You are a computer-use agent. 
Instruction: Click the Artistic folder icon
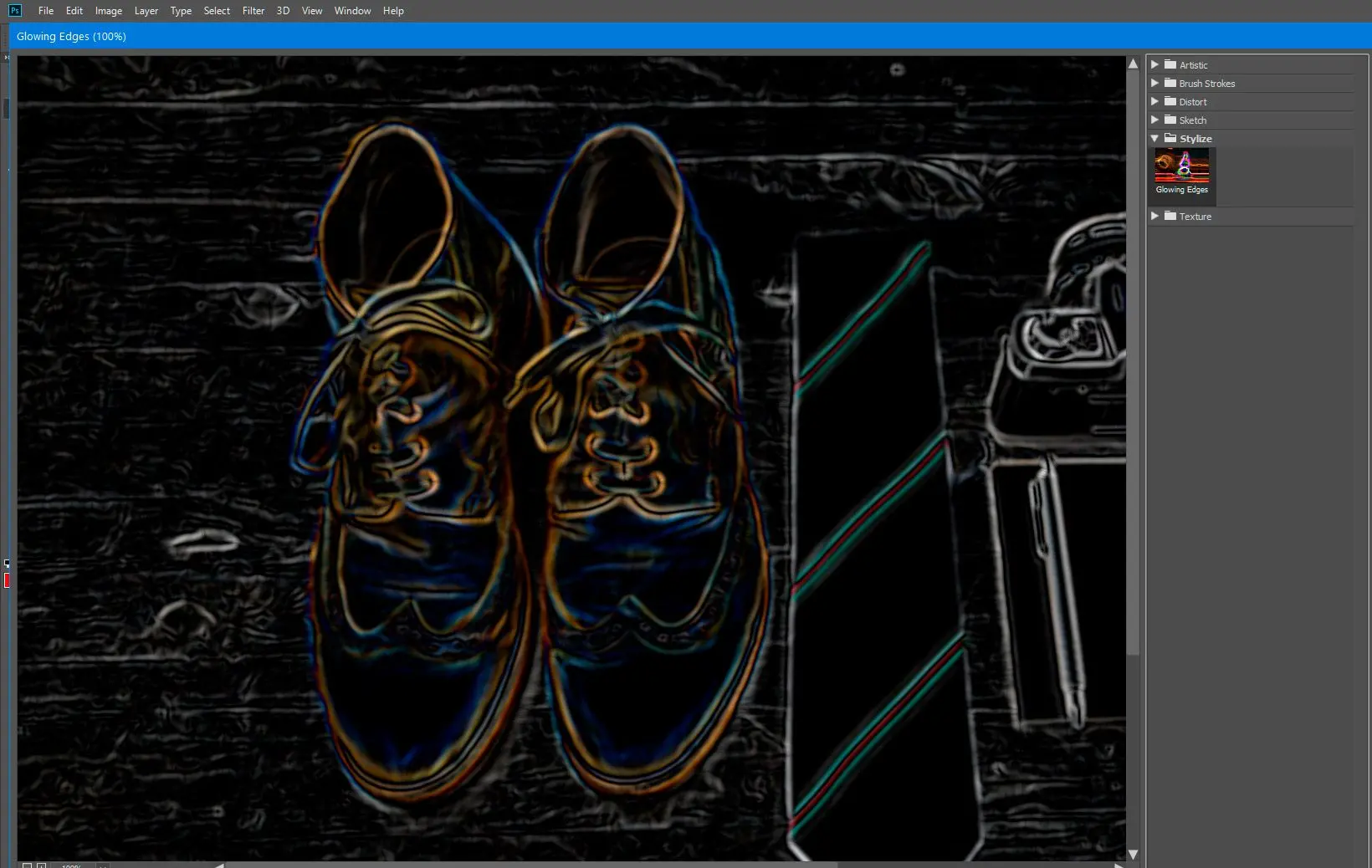click(x=1170, y=64)
